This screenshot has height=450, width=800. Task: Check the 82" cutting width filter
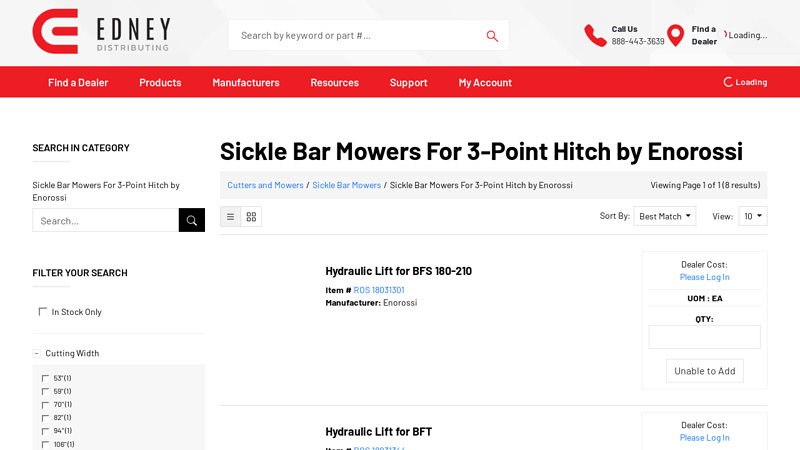pos(45,418)
